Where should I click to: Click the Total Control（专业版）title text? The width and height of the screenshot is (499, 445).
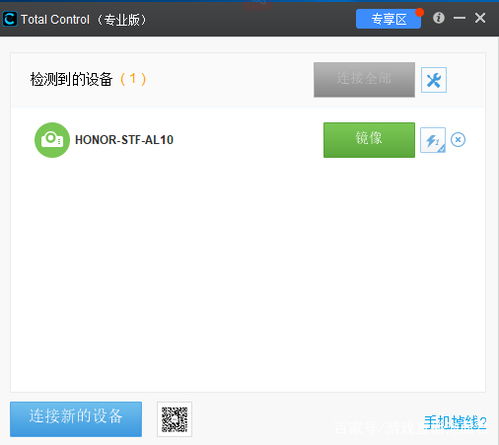coord(84,20)
